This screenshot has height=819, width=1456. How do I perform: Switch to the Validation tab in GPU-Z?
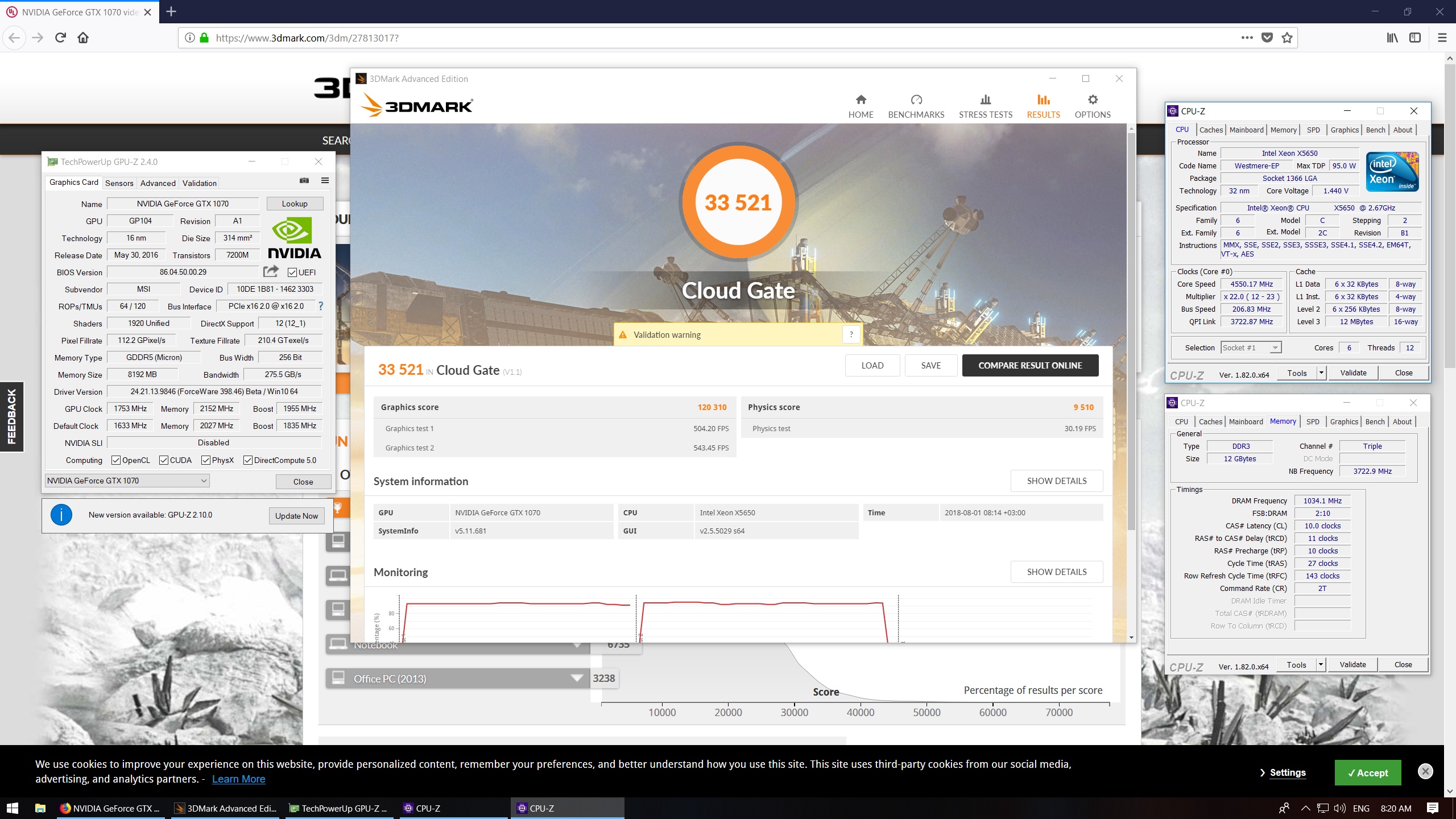200,183
